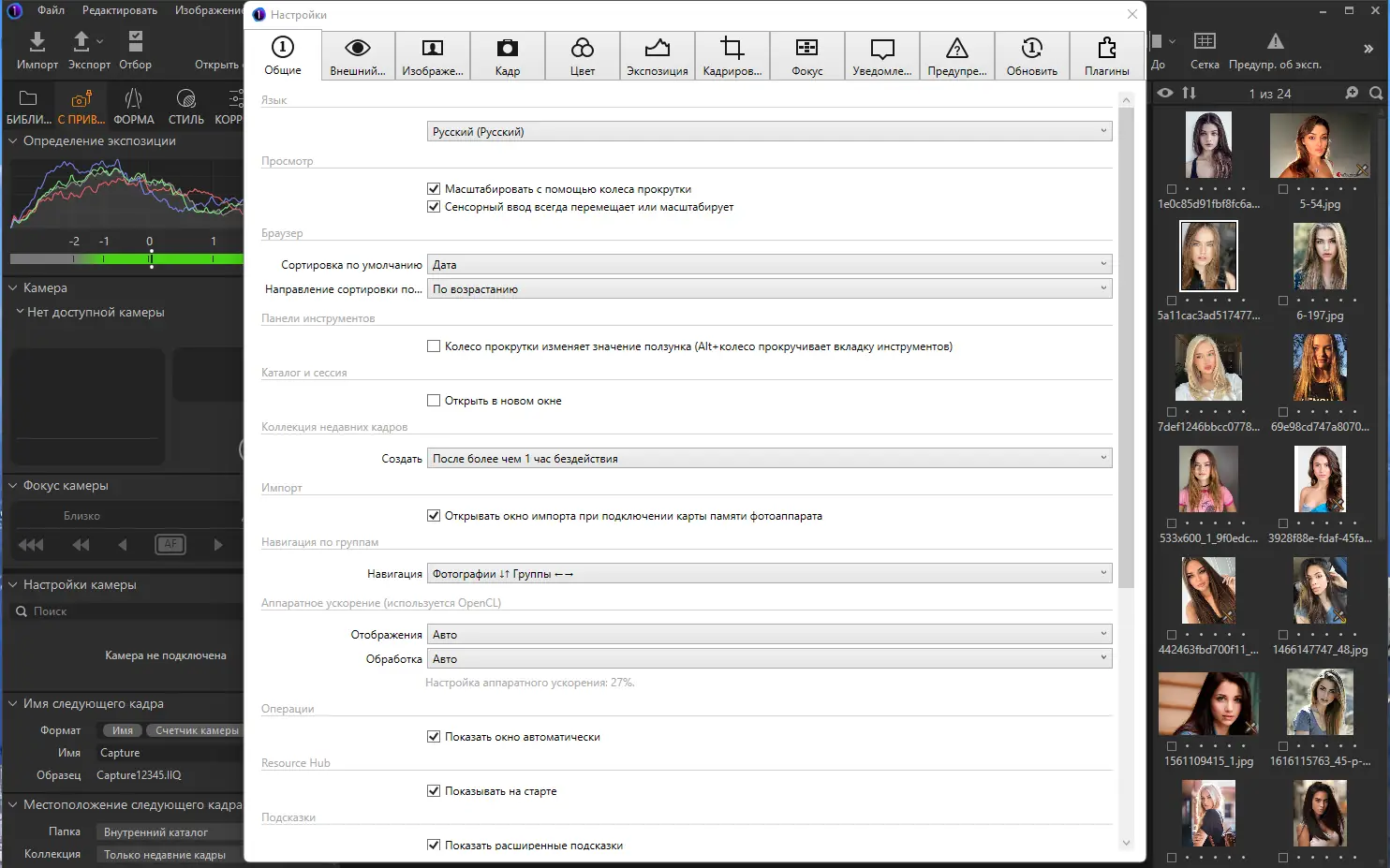Image resolution: width=1390 pixels, height=868 pixels.
Task: Click the Отбор toolbar icon
Action: [x=136, y=41]
